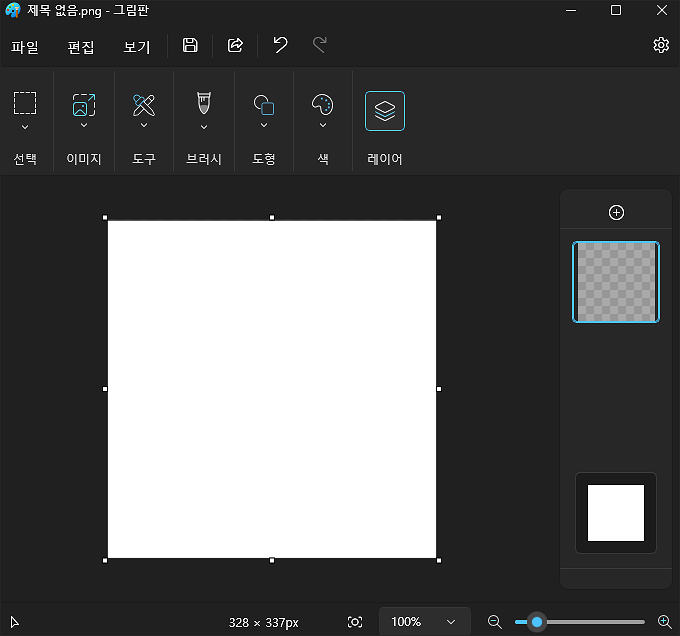680x636 pixels.
Task: Click the white background layer swatch
Action: pos(616,513)
